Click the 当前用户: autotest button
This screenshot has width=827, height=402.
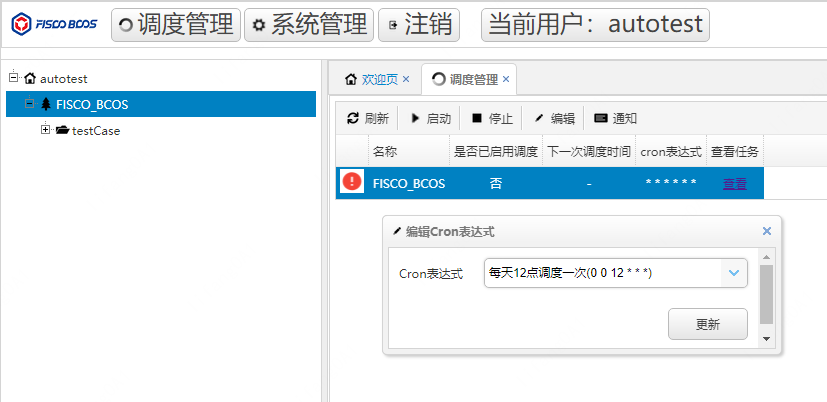click(595, 25)
